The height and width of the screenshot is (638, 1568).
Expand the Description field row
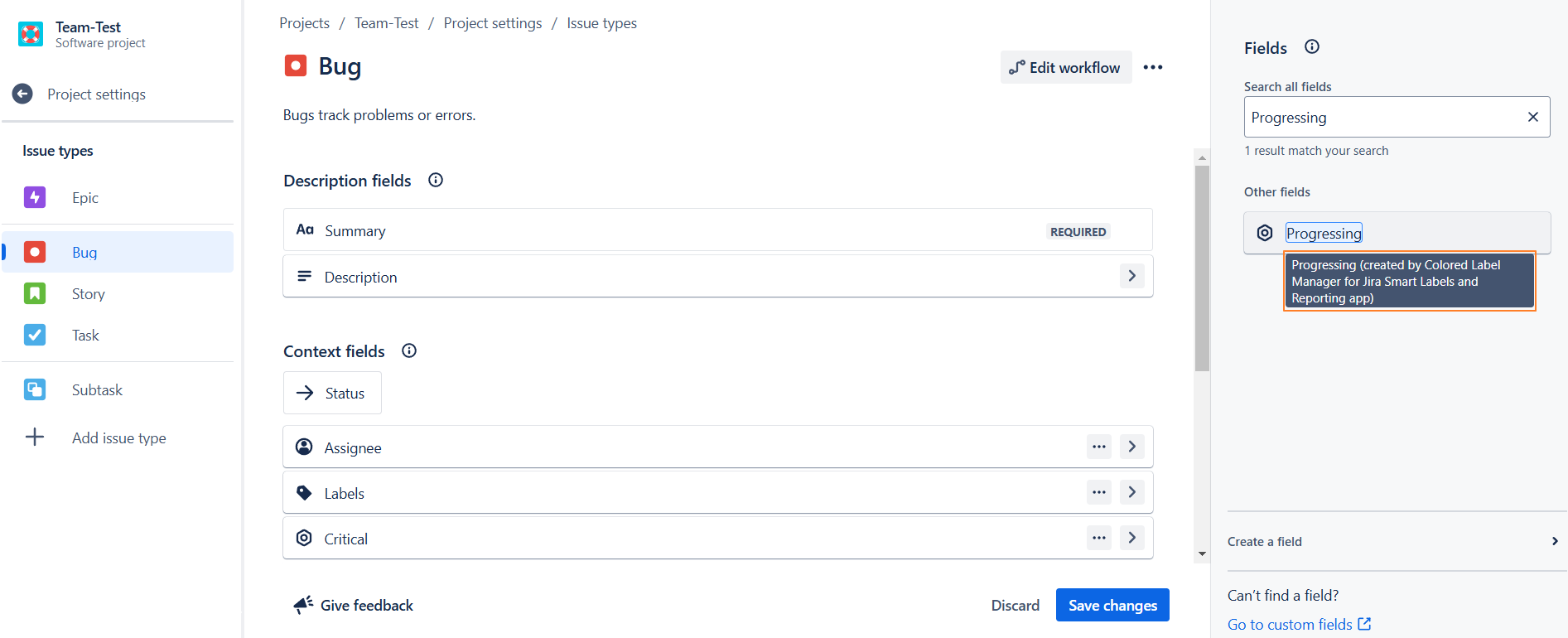click(x=1132, y=277)
